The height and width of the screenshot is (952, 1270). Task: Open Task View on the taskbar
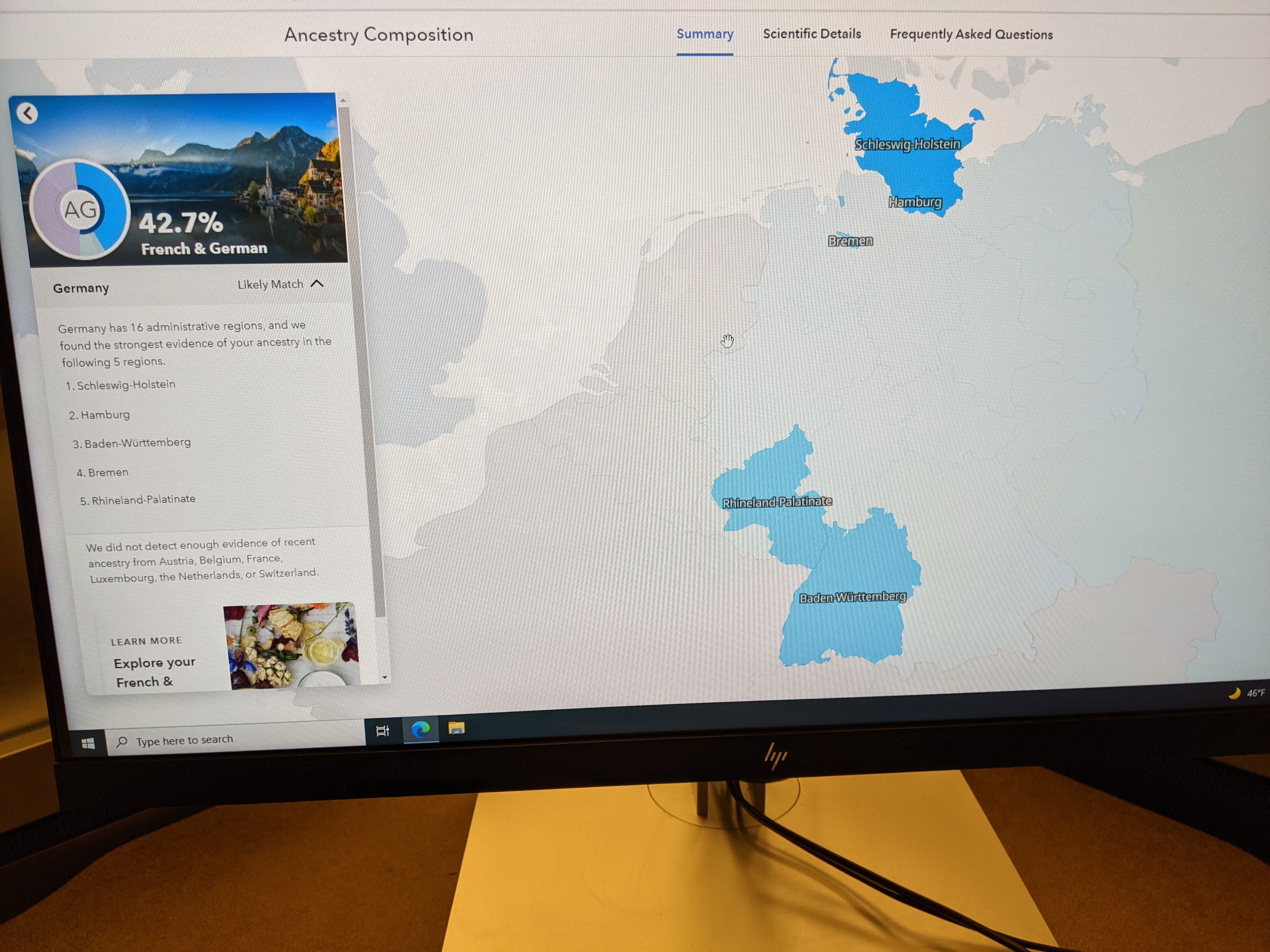(382, 731)
